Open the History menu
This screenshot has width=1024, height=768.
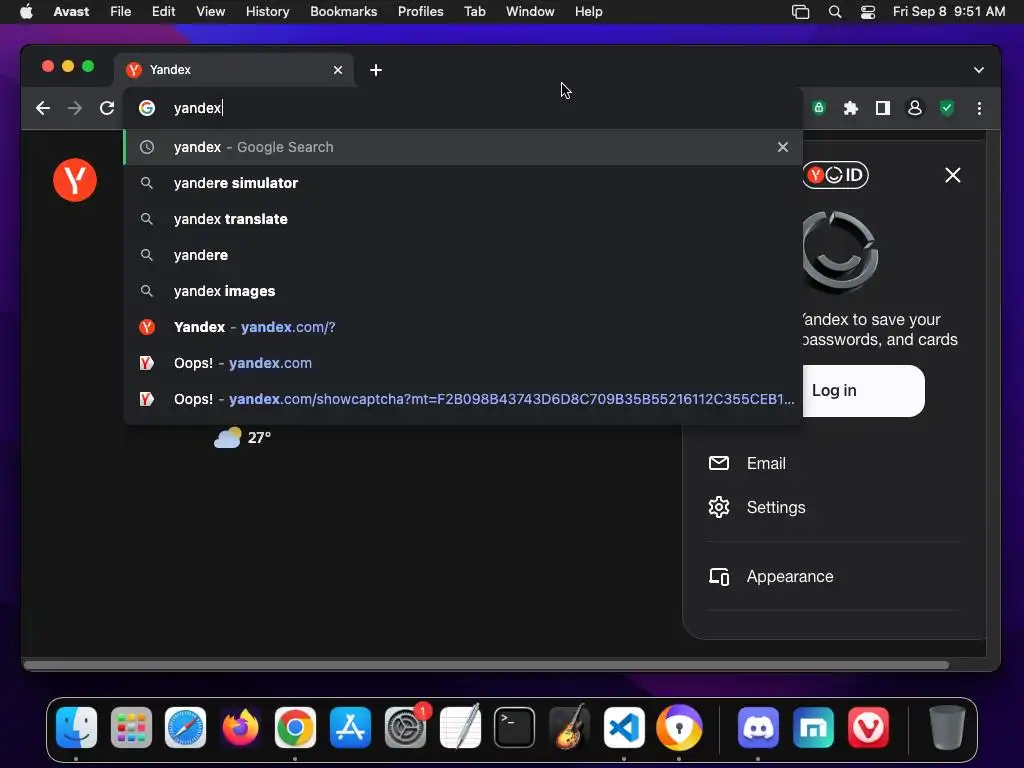click(x=267, y=12)
